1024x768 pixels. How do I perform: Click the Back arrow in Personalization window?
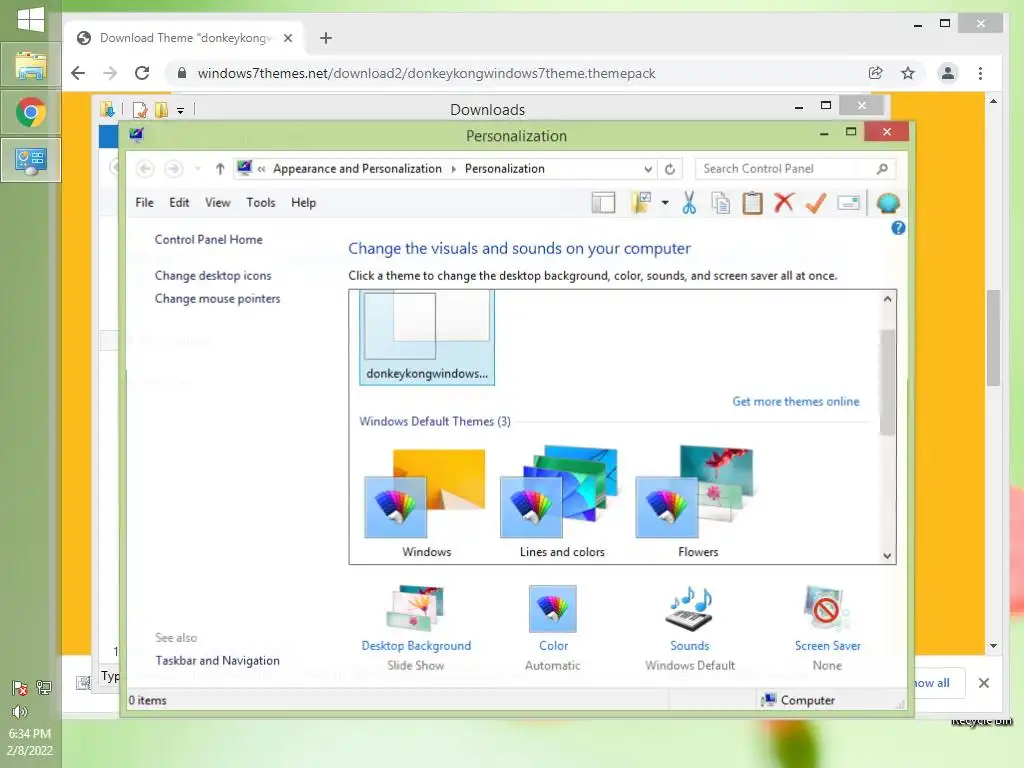pyautogui.click(x=145, y=169)
